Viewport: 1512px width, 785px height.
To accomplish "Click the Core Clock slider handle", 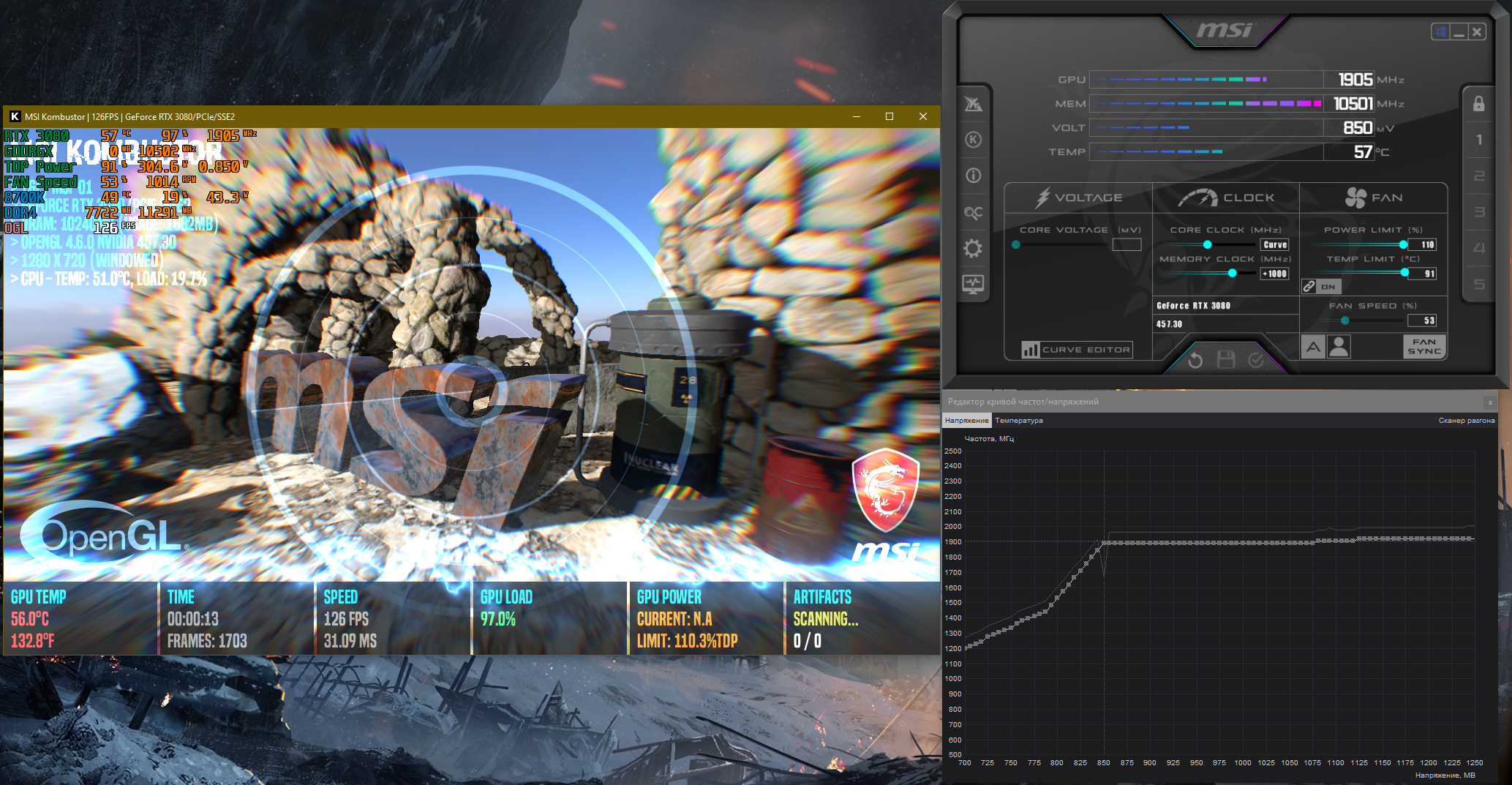I will pyautogui.click(x=1208, y=244).
